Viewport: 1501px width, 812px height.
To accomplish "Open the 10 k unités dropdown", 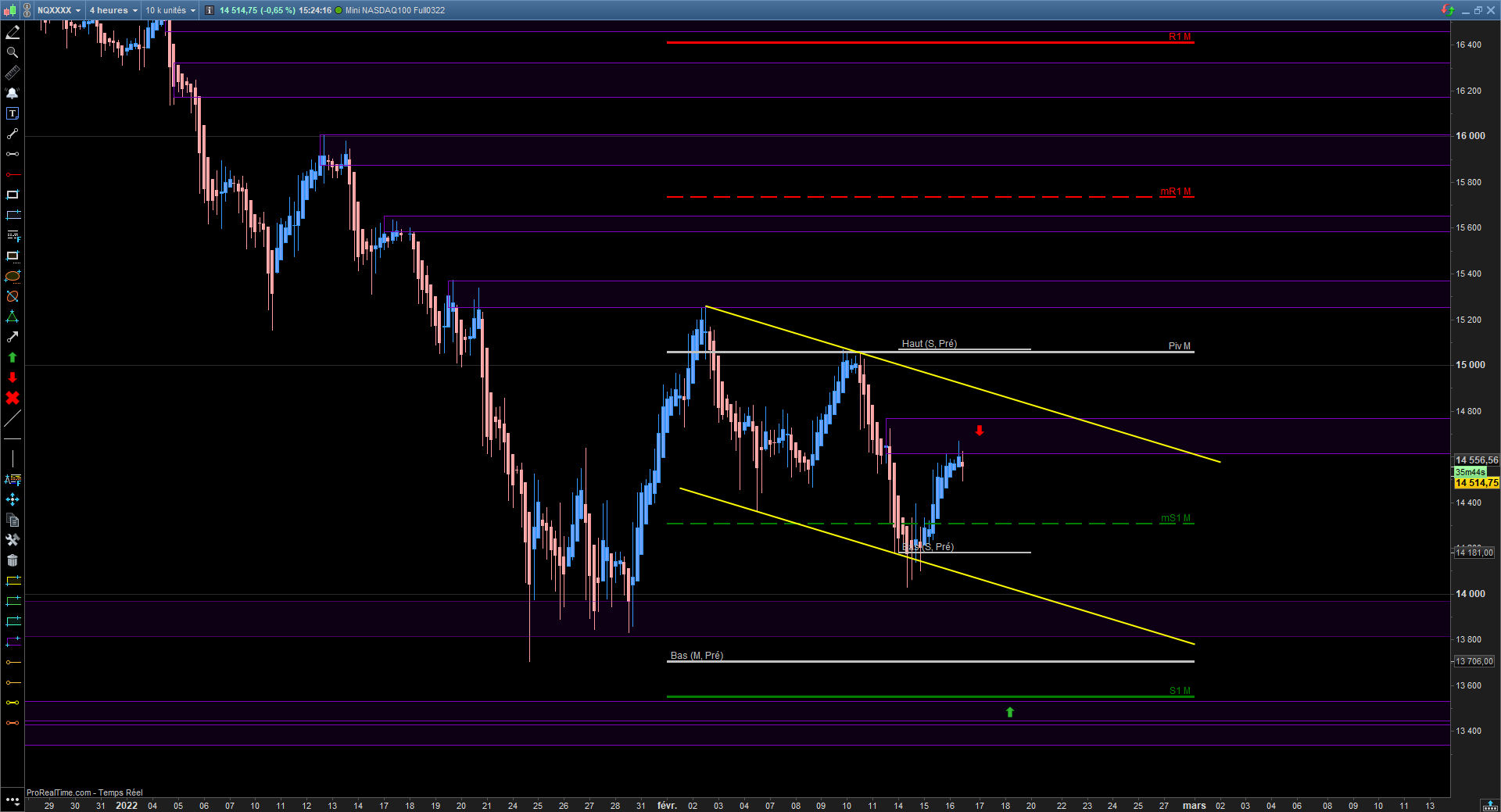I will (170, 10).
